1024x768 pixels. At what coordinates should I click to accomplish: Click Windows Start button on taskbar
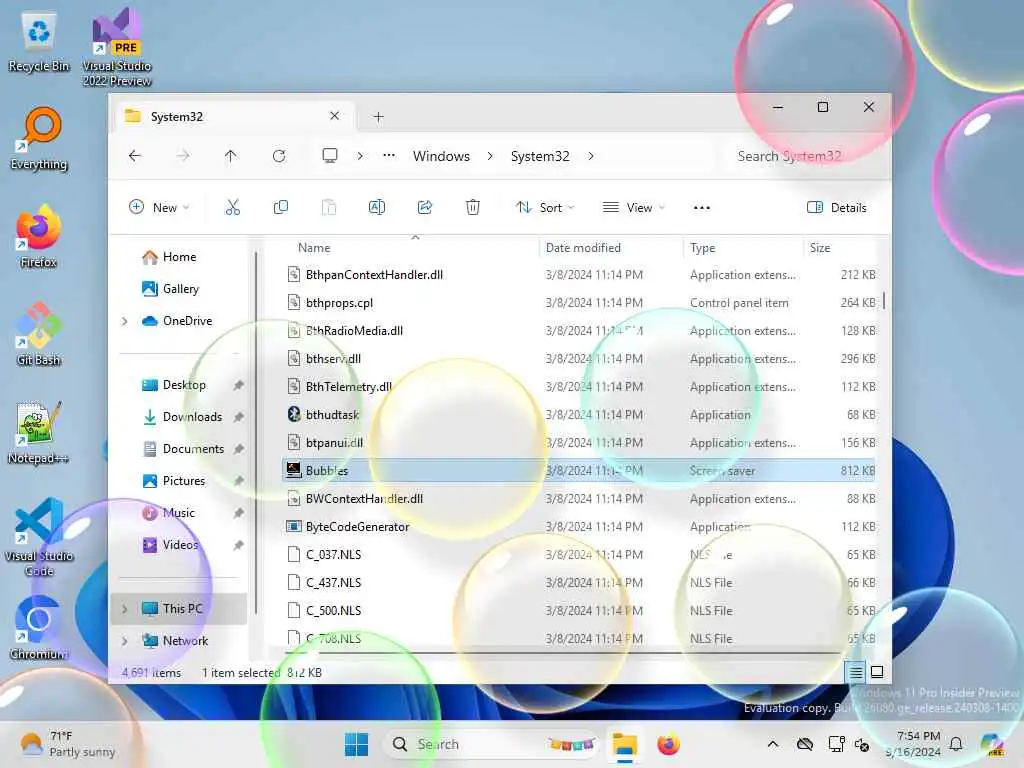click(357, 744)
